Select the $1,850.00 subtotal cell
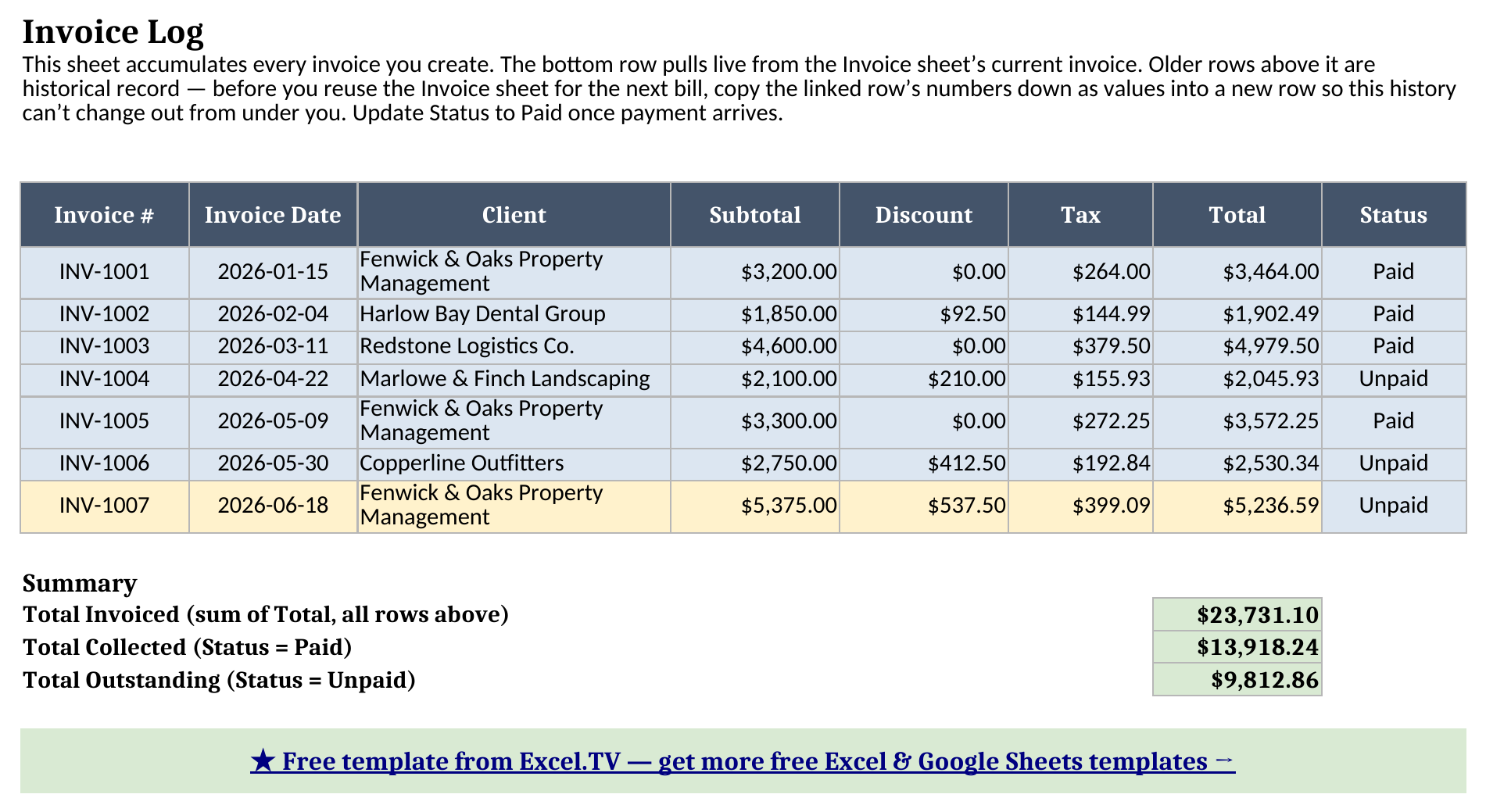 pyautogui.click(x=755, y=314)
